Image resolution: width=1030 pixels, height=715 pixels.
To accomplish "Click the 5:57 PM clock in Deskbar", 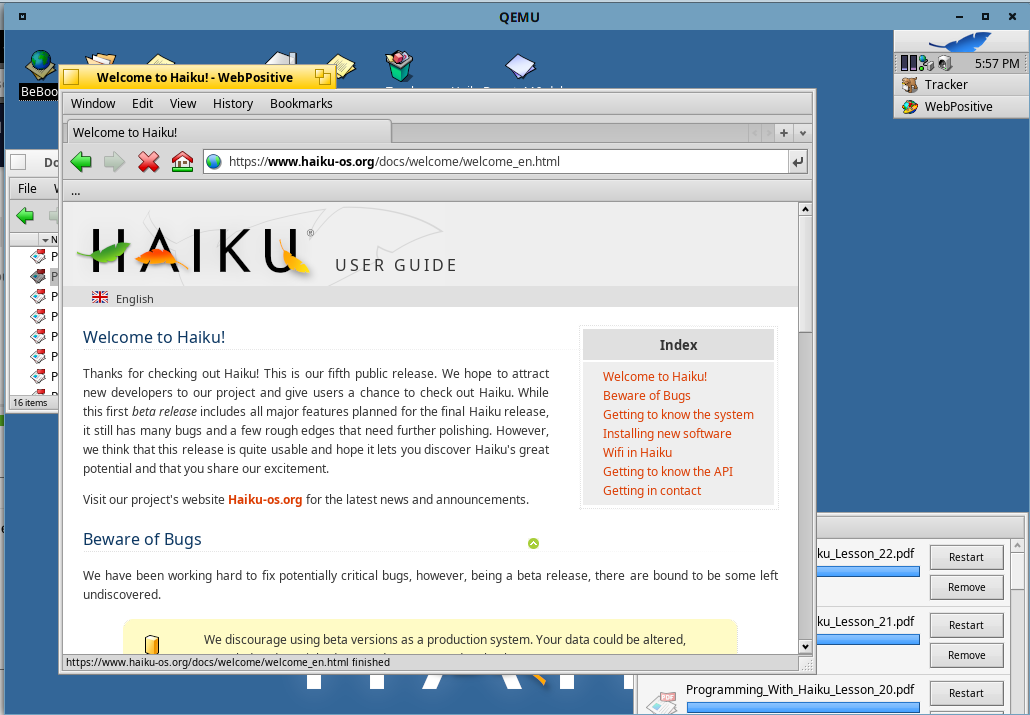I will coord(996,64).
